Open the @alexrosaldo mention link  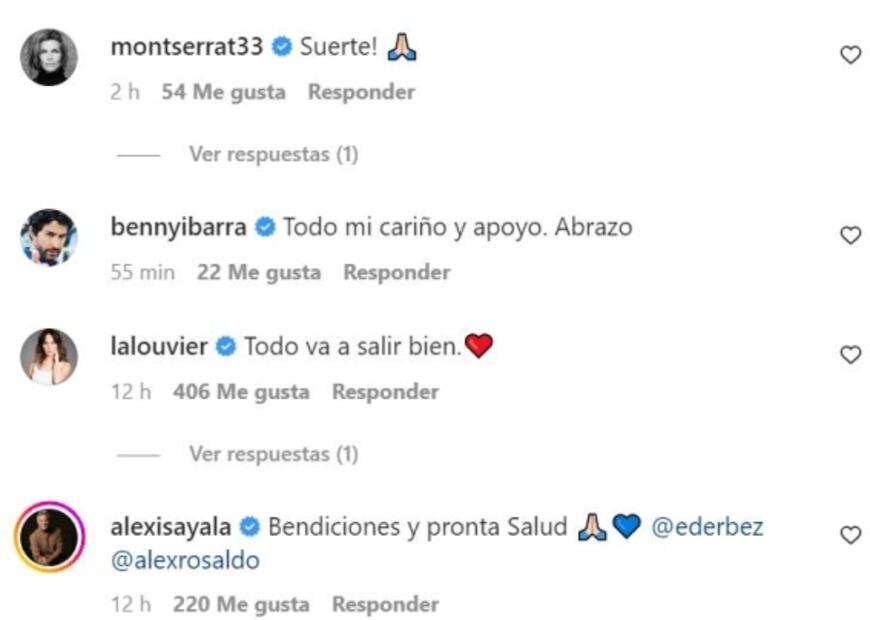coord(185,561)
